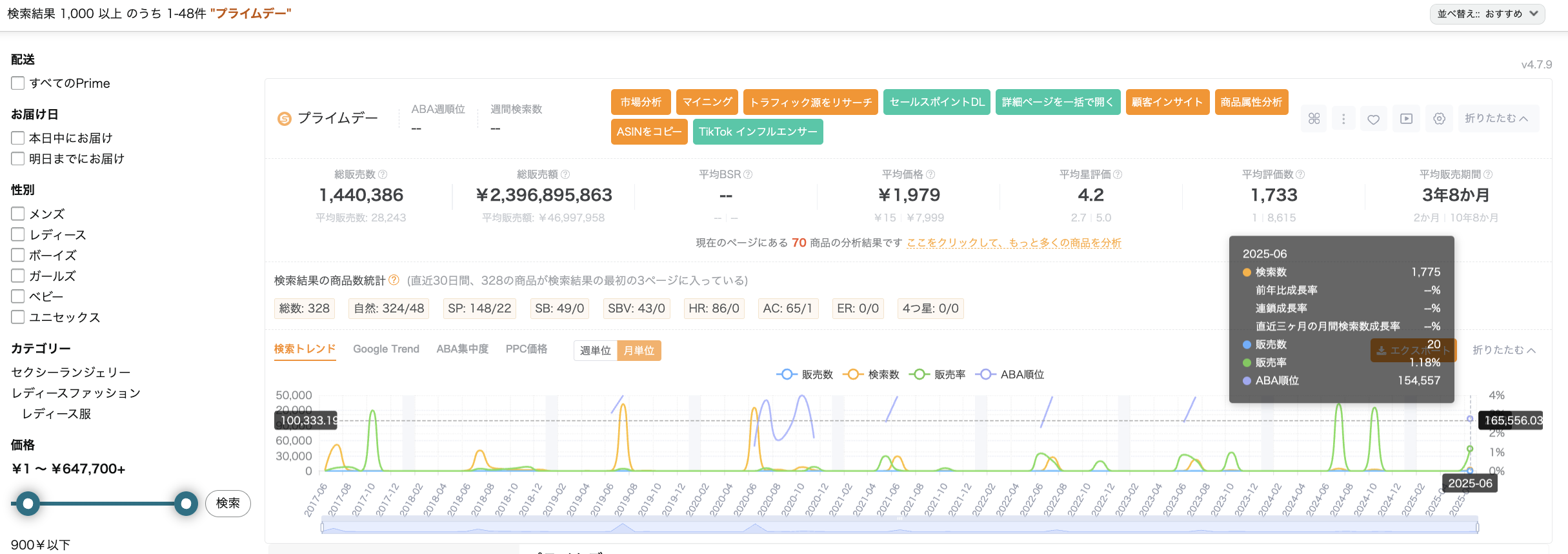
Task: Open the settings gear icon
Action: pos(1439,119)
